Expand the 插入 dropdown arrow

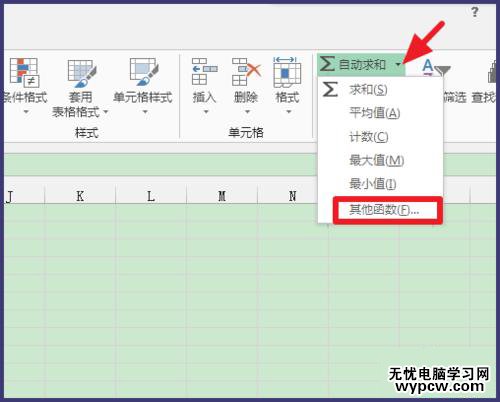pyautogui.click(x=206, y=112)
